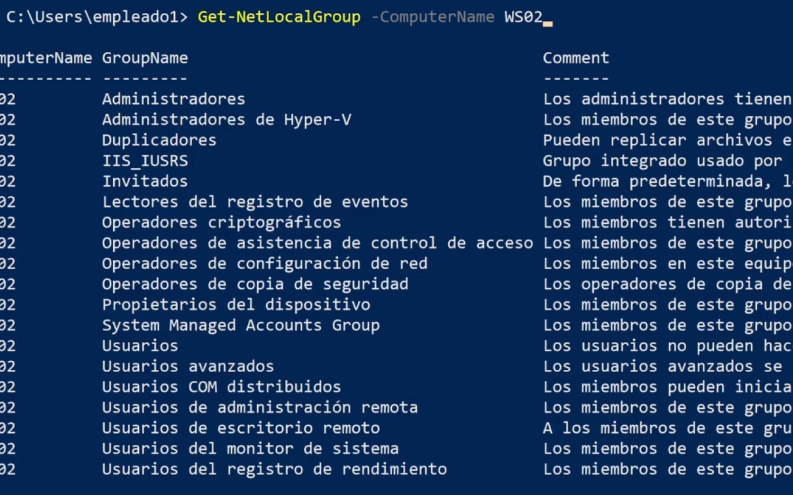Click Operadores criptográficos group name
This screenshot has width=793, height=495.
[222, 222]
